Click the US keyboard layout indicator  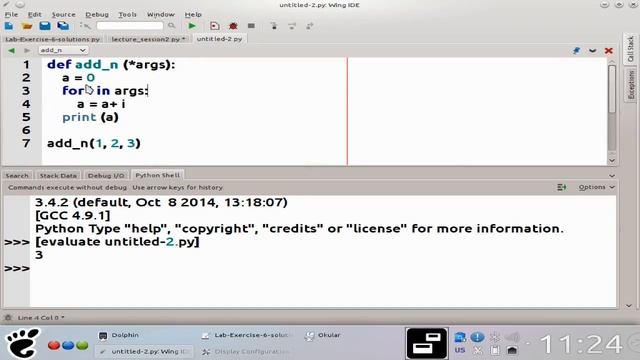click(460, 350)
